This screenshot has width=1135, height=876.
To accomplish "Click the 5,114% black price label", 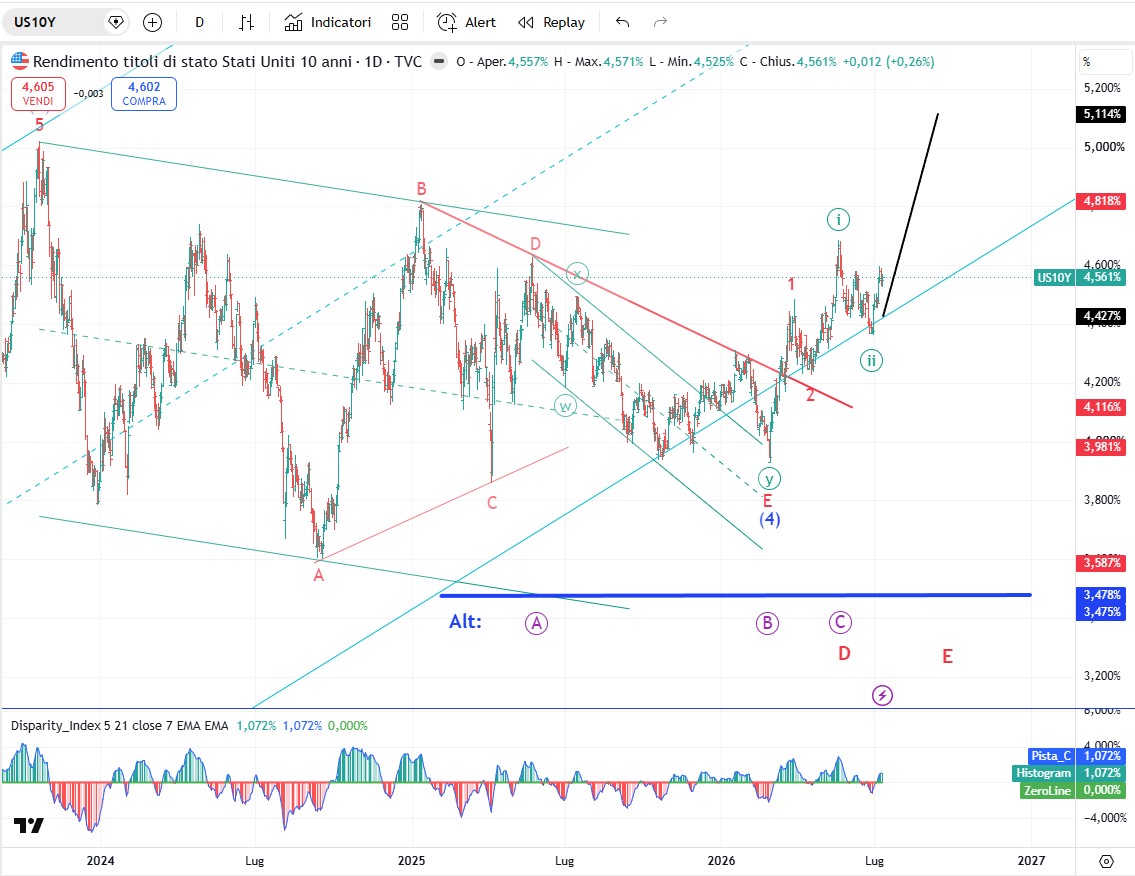I will (x=1102, y=114).
